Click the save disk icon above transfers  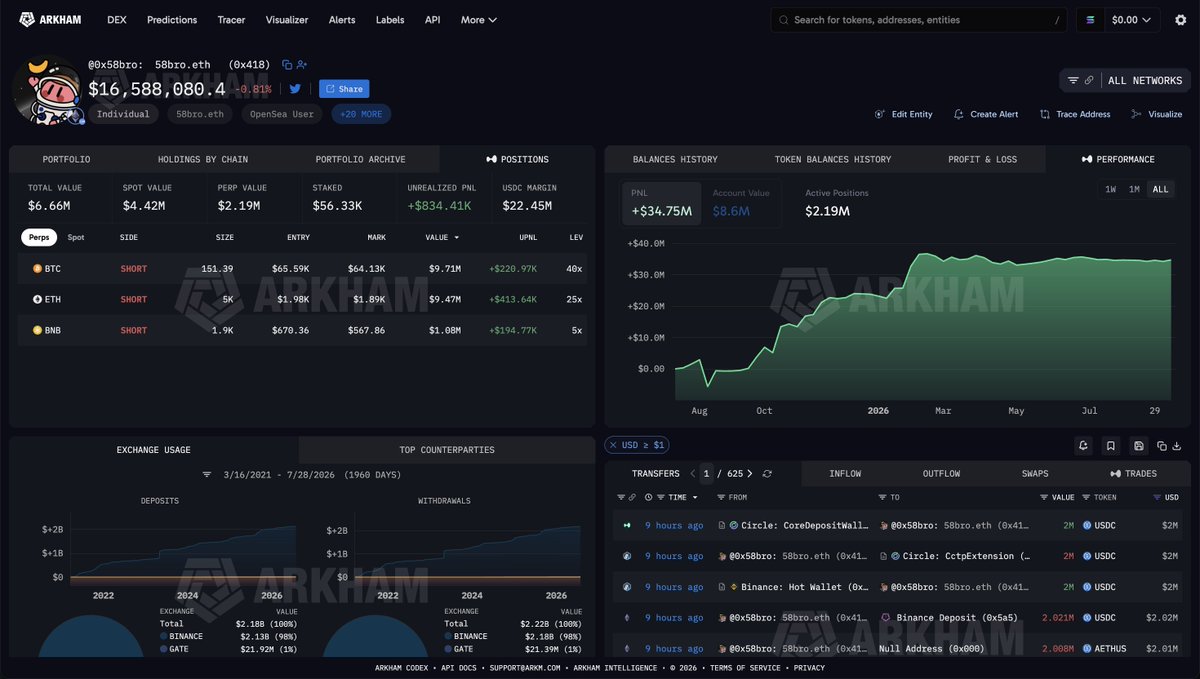pos(1138,445)
